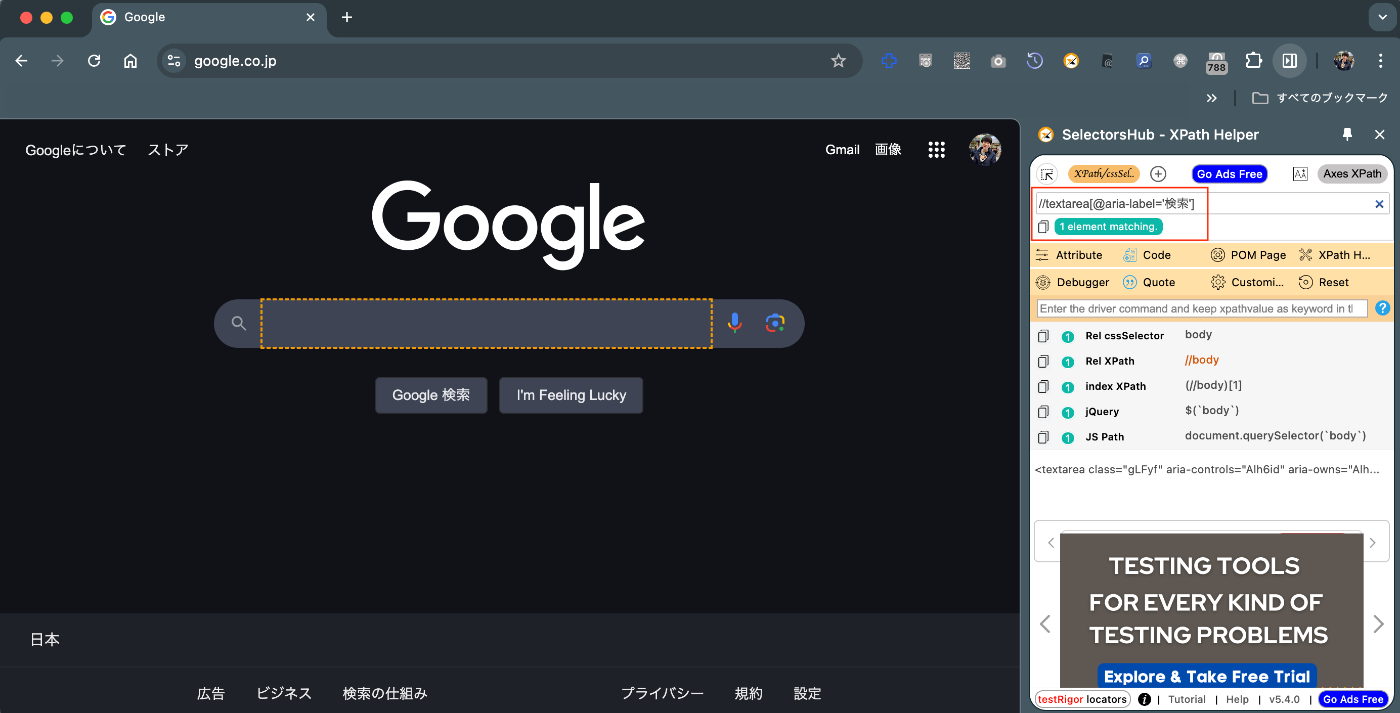
Task: Open Google Lens image search icon
Action: point(775,323)
